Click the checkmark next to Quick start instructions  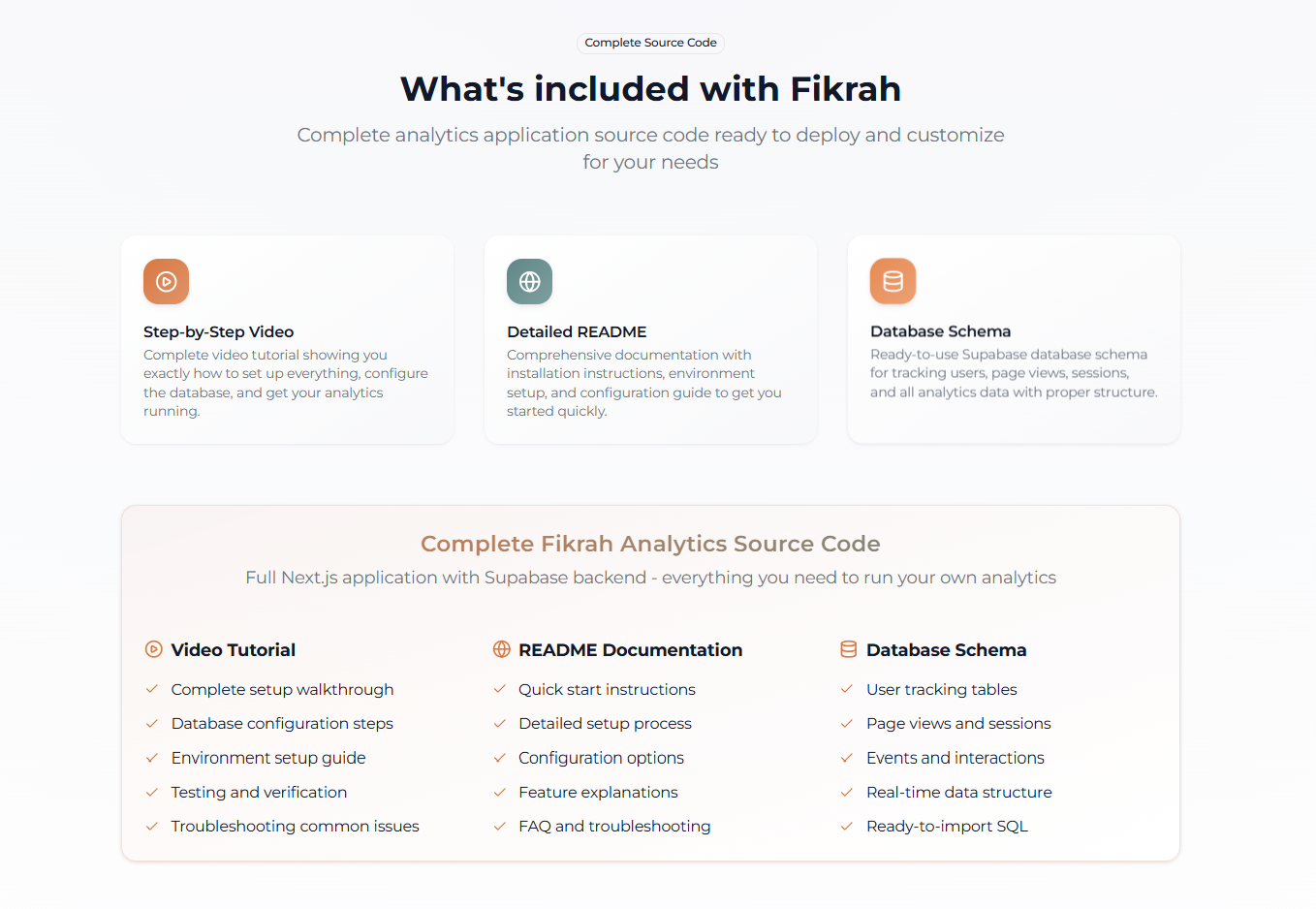pos(500,689)
